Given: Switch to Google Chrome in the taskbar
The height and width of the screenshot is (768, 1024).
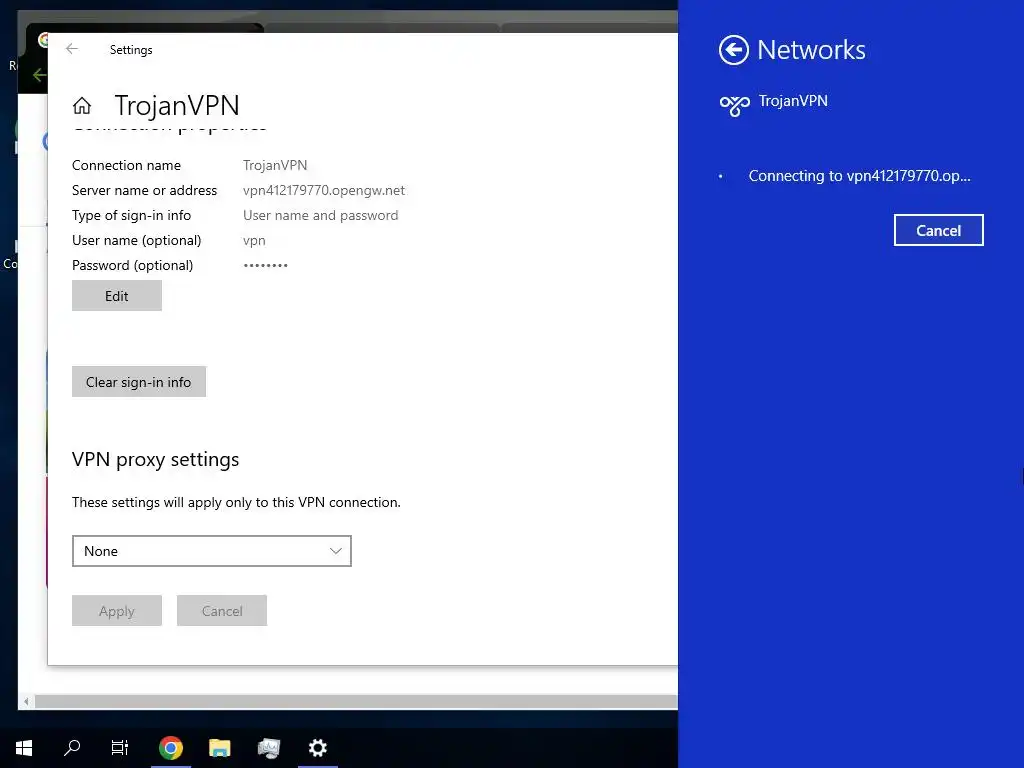Looking at the screenshot, I should (x=170, y=748).
